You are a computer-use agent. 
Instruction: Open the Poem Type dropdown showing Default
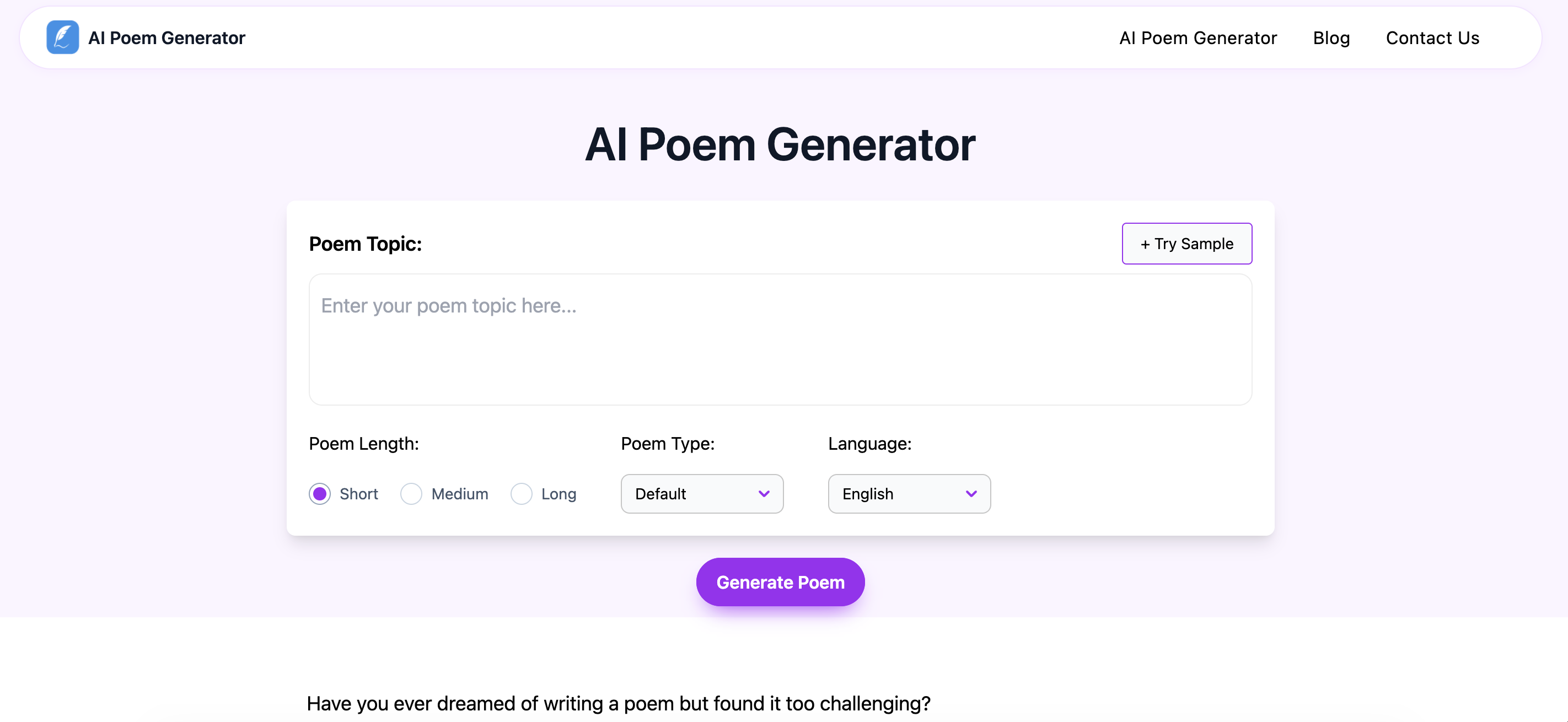701,494
